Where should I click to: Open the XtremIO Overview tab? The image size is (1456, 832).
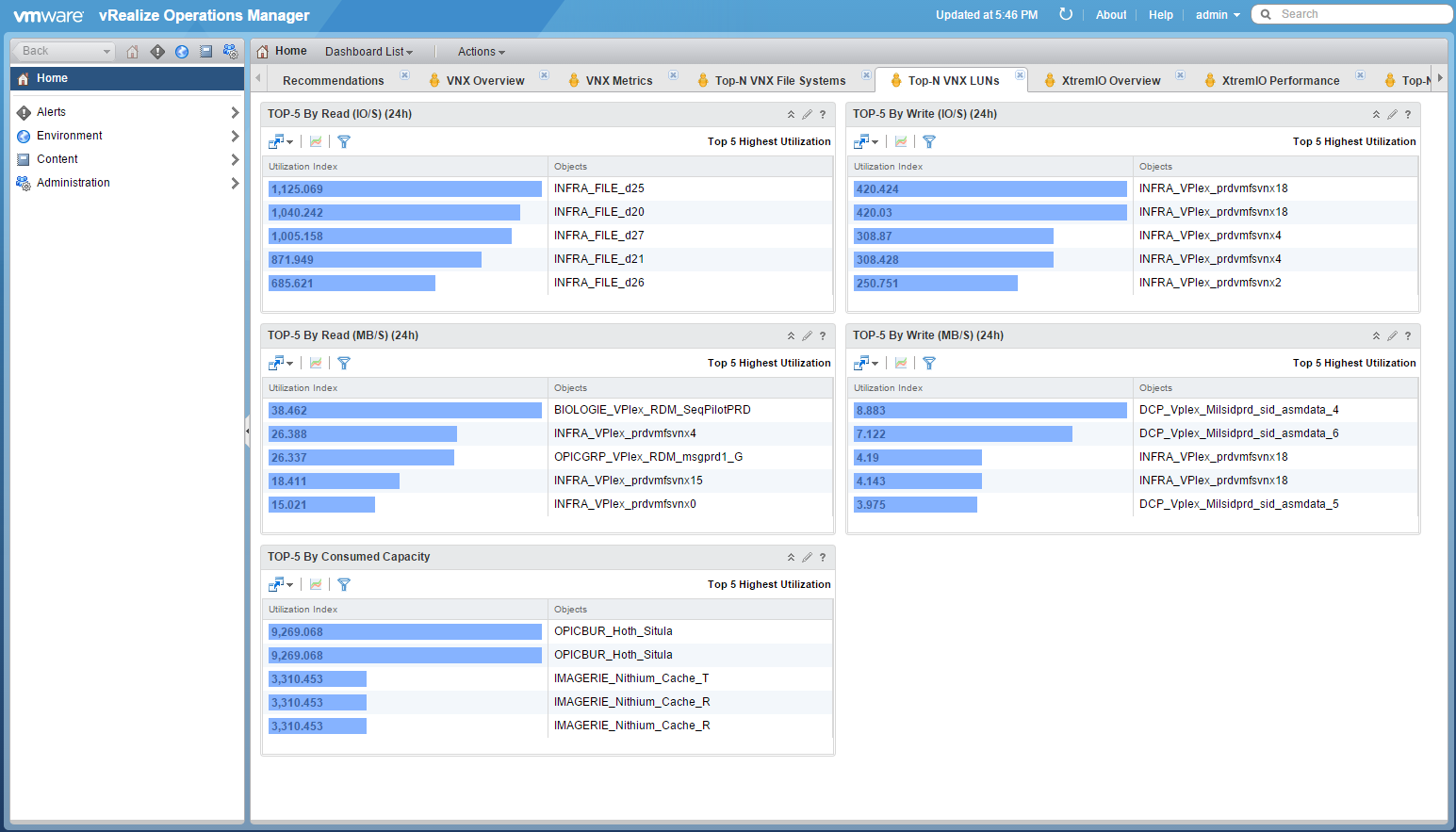pyautogui.click(x=1110, y=81)
